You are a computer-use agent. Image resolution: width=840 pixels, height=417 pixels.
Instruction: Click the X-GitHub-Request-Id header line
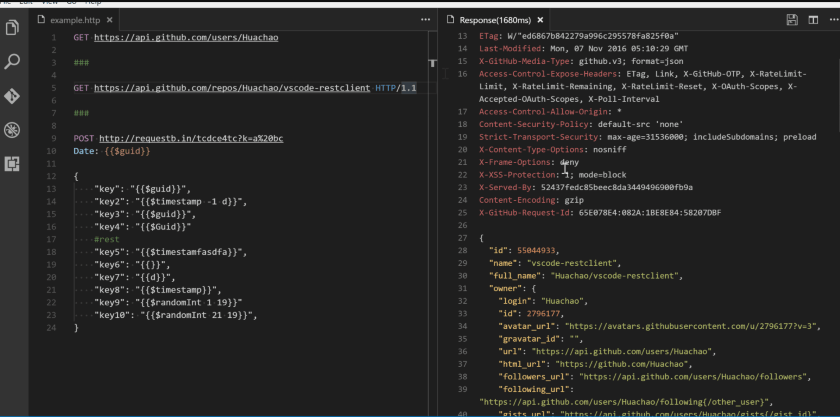tap(600, 213)
